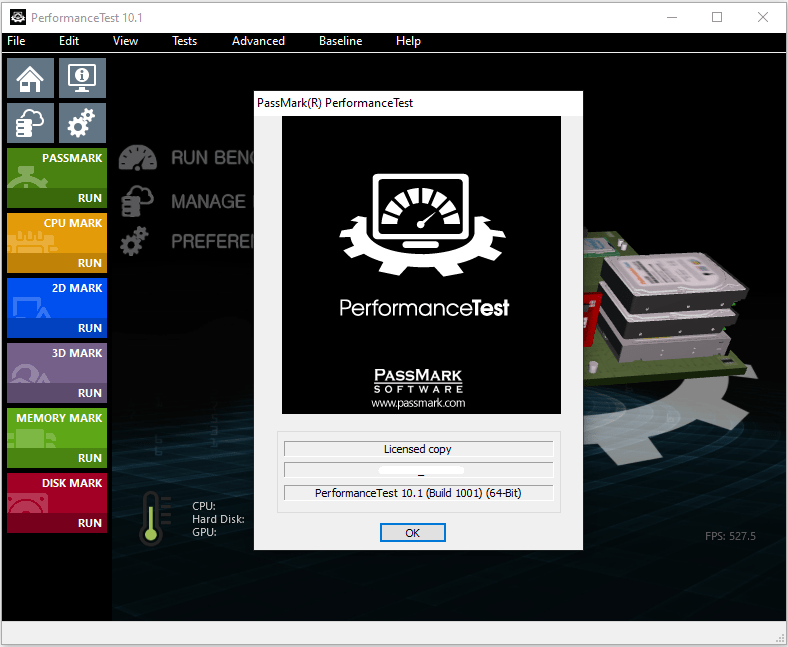Screen dimensions: 788x647
Task: Click the 'MANAGE' main heading
Action: (x=209, y=202)
